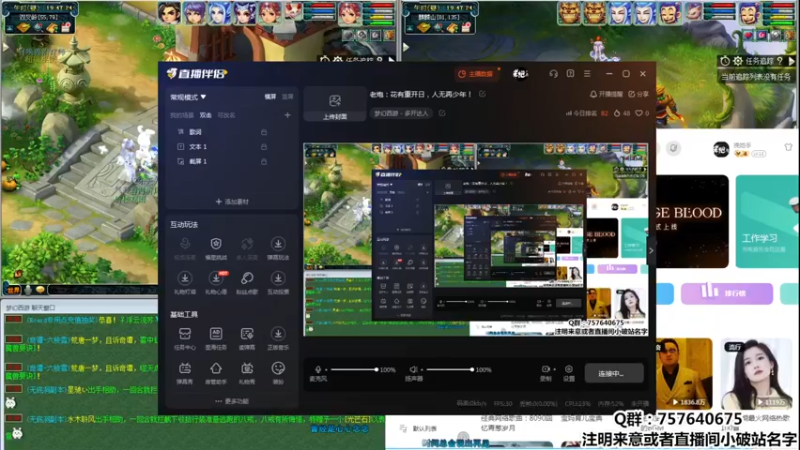
Task: Open the 弹幕秀 tool icon
Action: (185, 368)
